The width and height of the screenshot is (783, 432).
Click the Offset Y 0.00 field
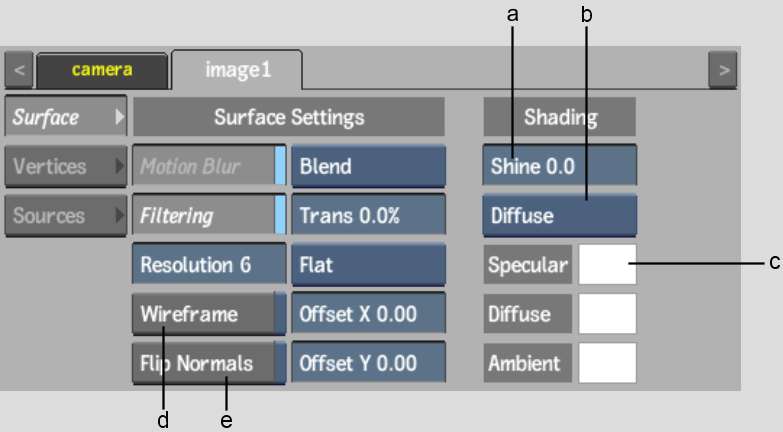click(368, 363)
